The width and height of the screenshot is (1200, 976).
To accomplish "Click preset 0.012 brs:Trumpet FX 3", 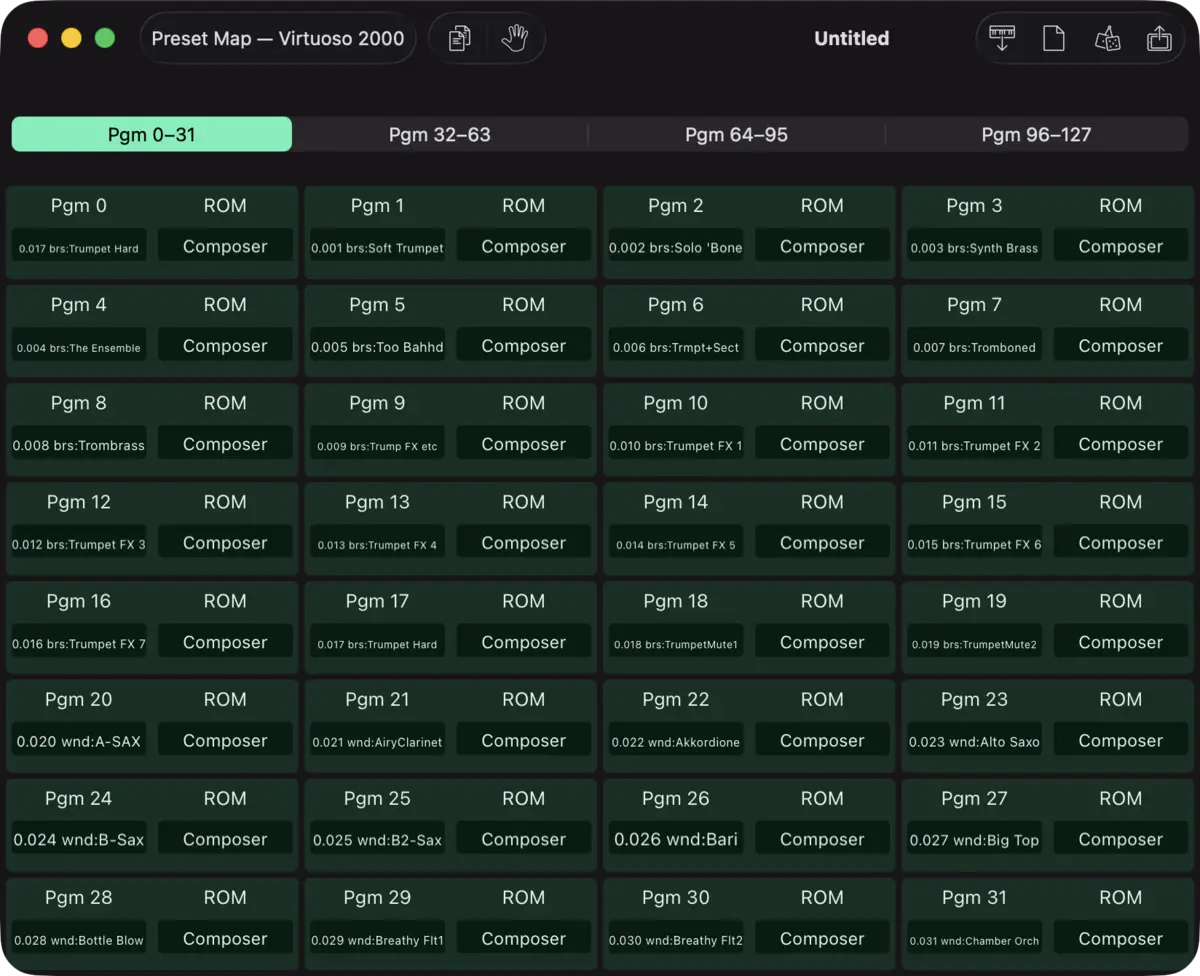I will click(x=79, y=544).
